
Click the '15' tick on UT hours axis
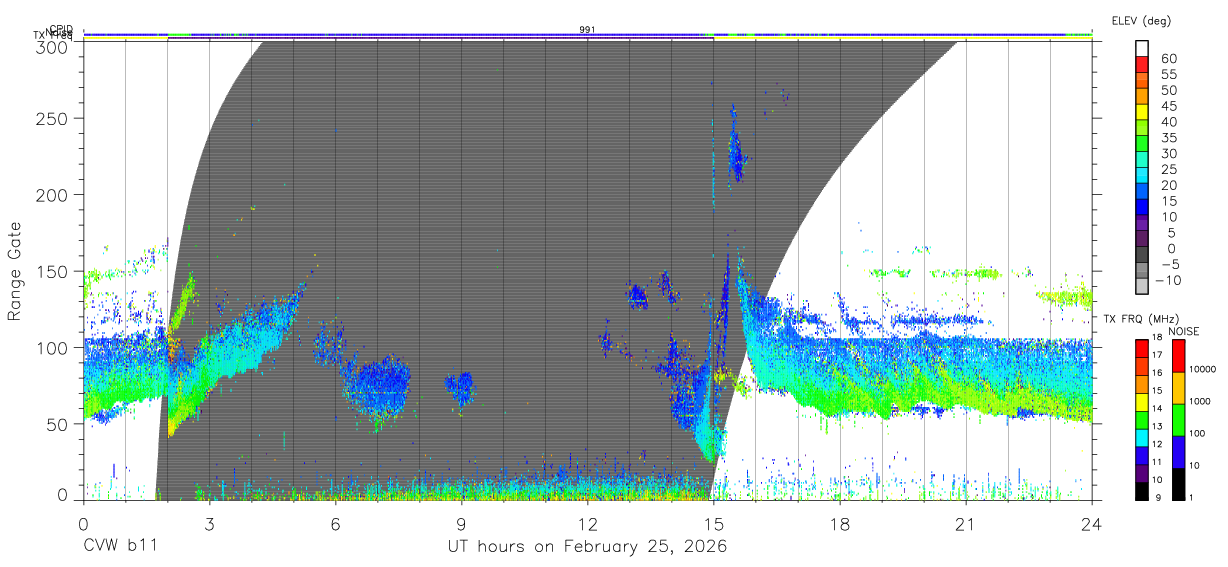pos(714,523)
